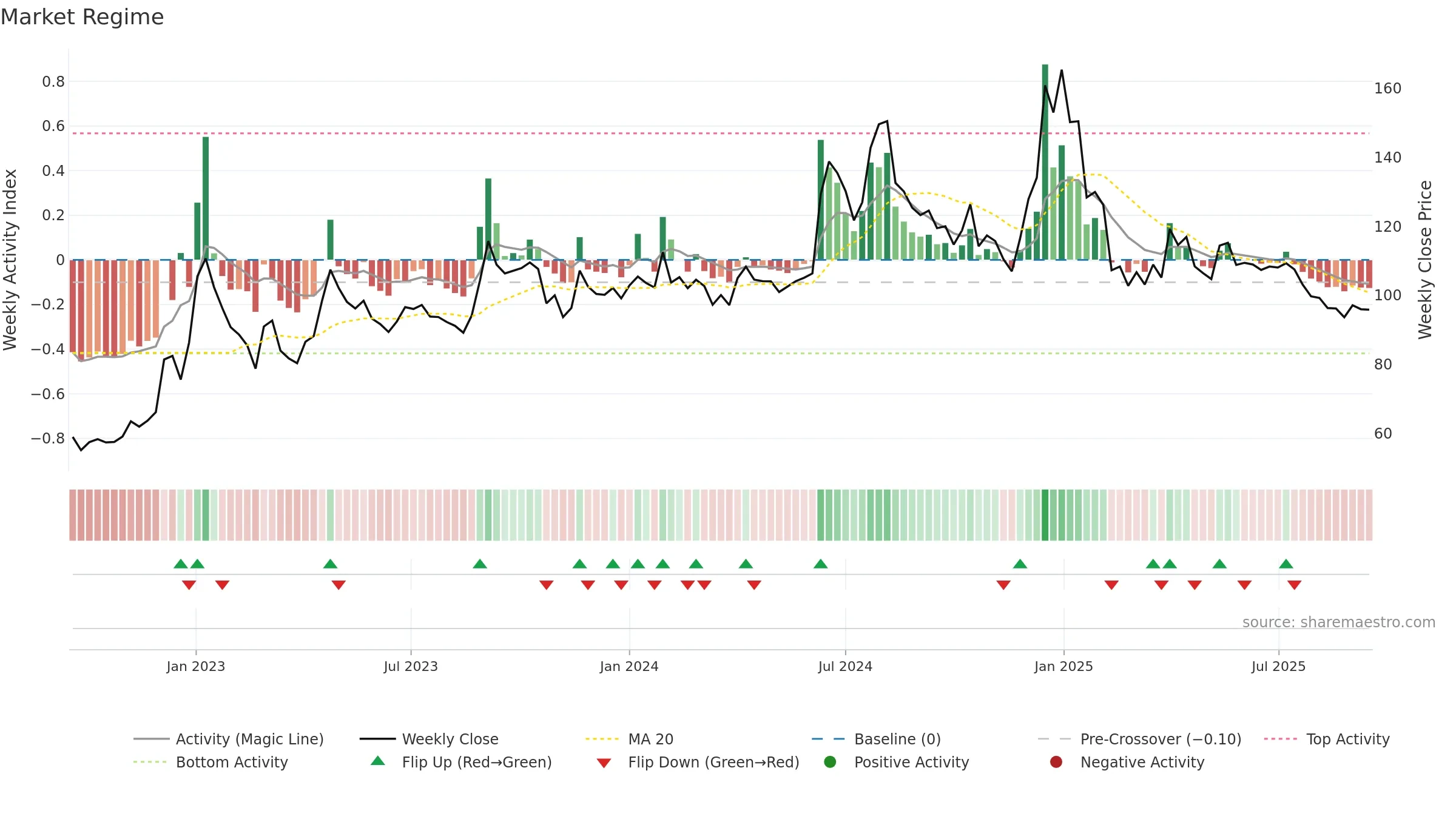1456x819 pixels.
Task: Click the green triangle icon in the Flip Up legend
Action: click(x=378, y=761)
